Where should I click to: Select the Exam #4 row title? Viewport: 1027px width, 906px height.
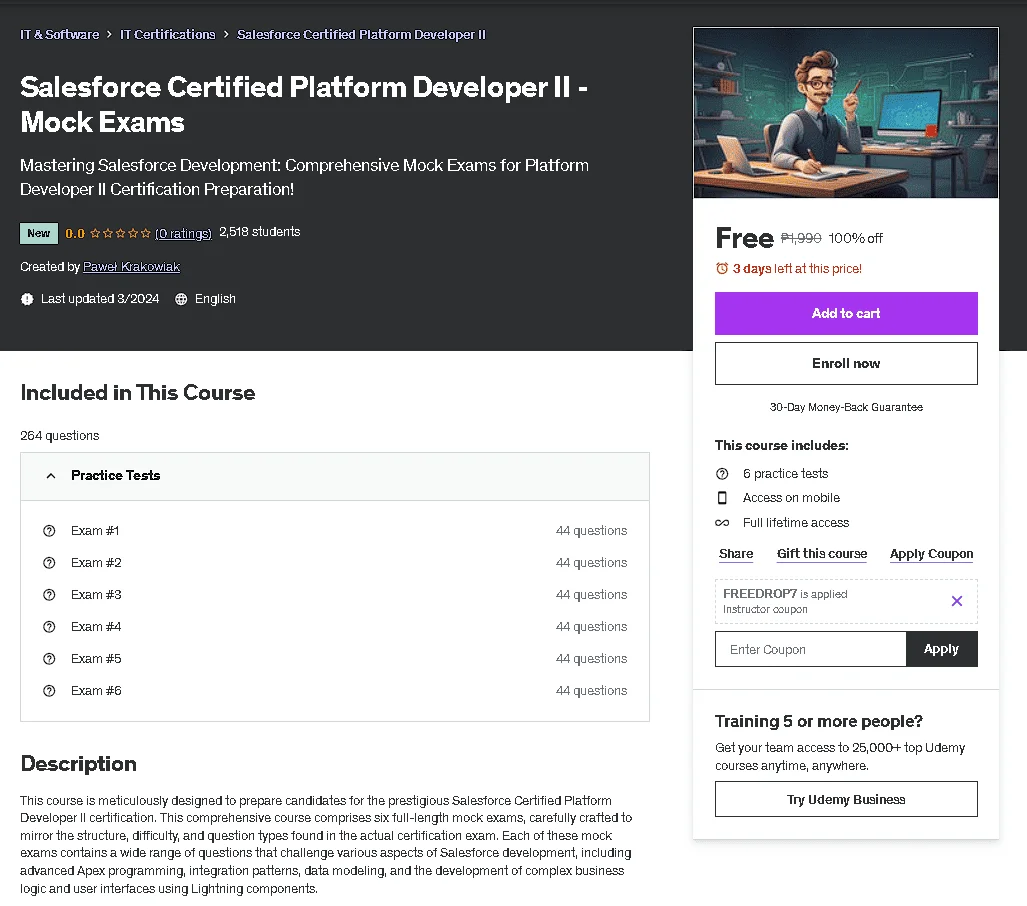(96, 627)
